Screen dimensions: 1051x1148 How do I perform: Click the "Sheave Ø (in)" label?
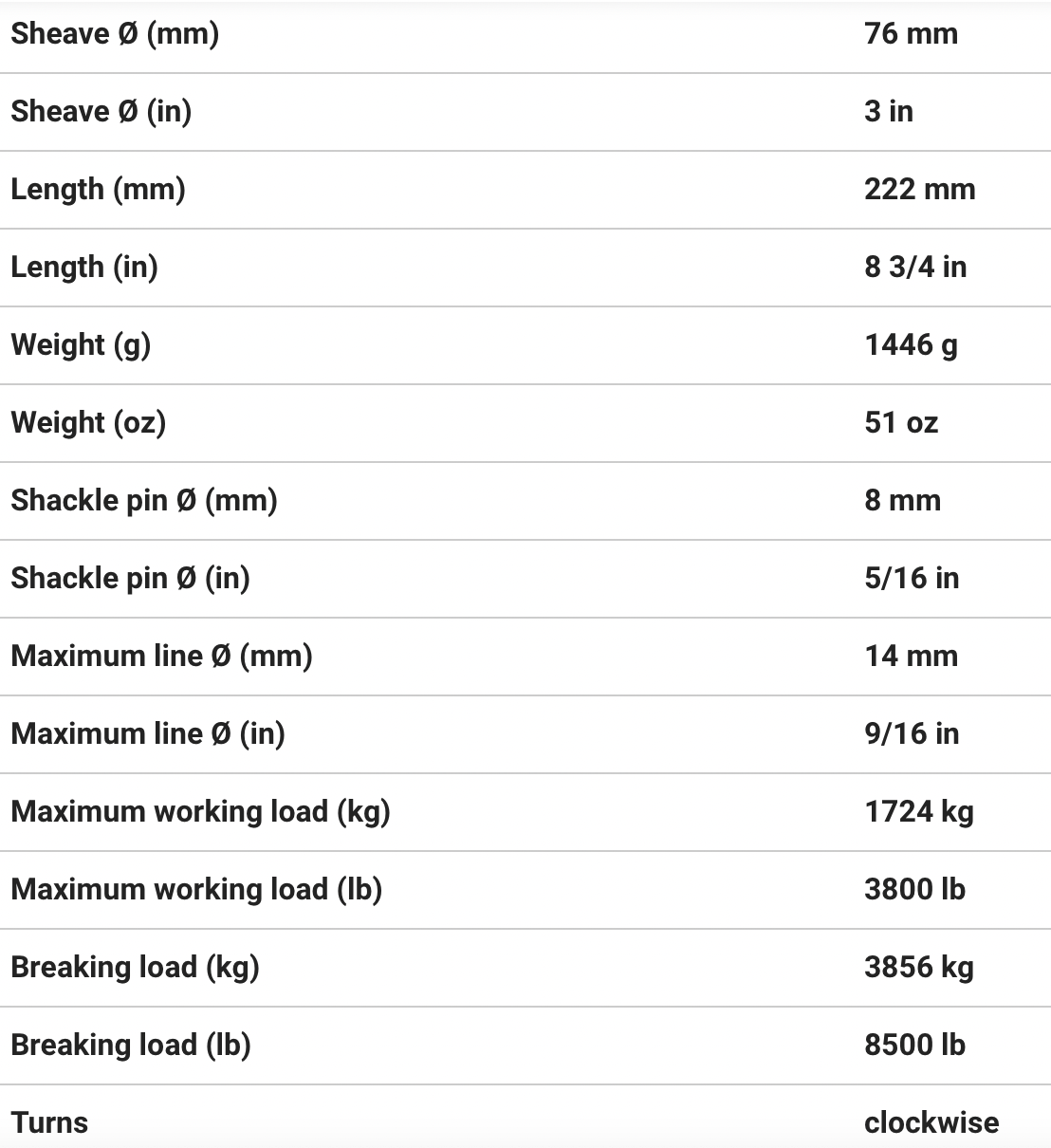click(x=101, y=112)
